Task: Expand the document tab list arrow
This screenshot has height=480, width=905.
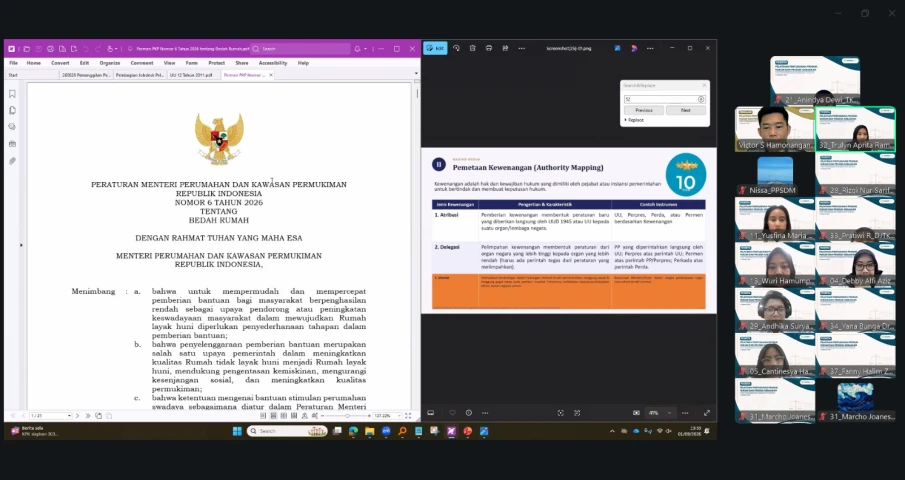Action: [416, 74]
